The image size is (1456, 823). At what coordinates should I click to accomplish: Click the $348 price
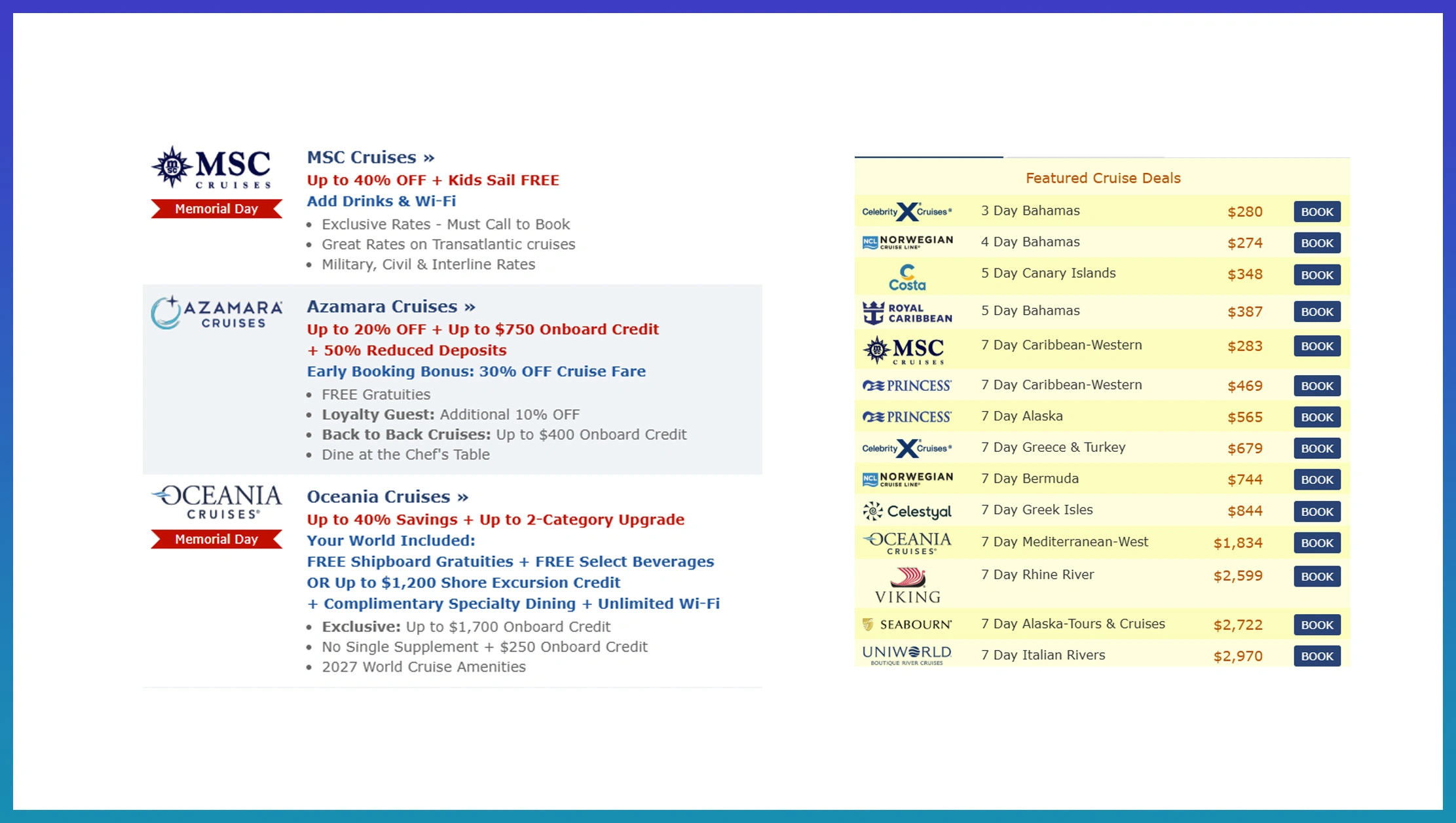(x=1244, y=274)
